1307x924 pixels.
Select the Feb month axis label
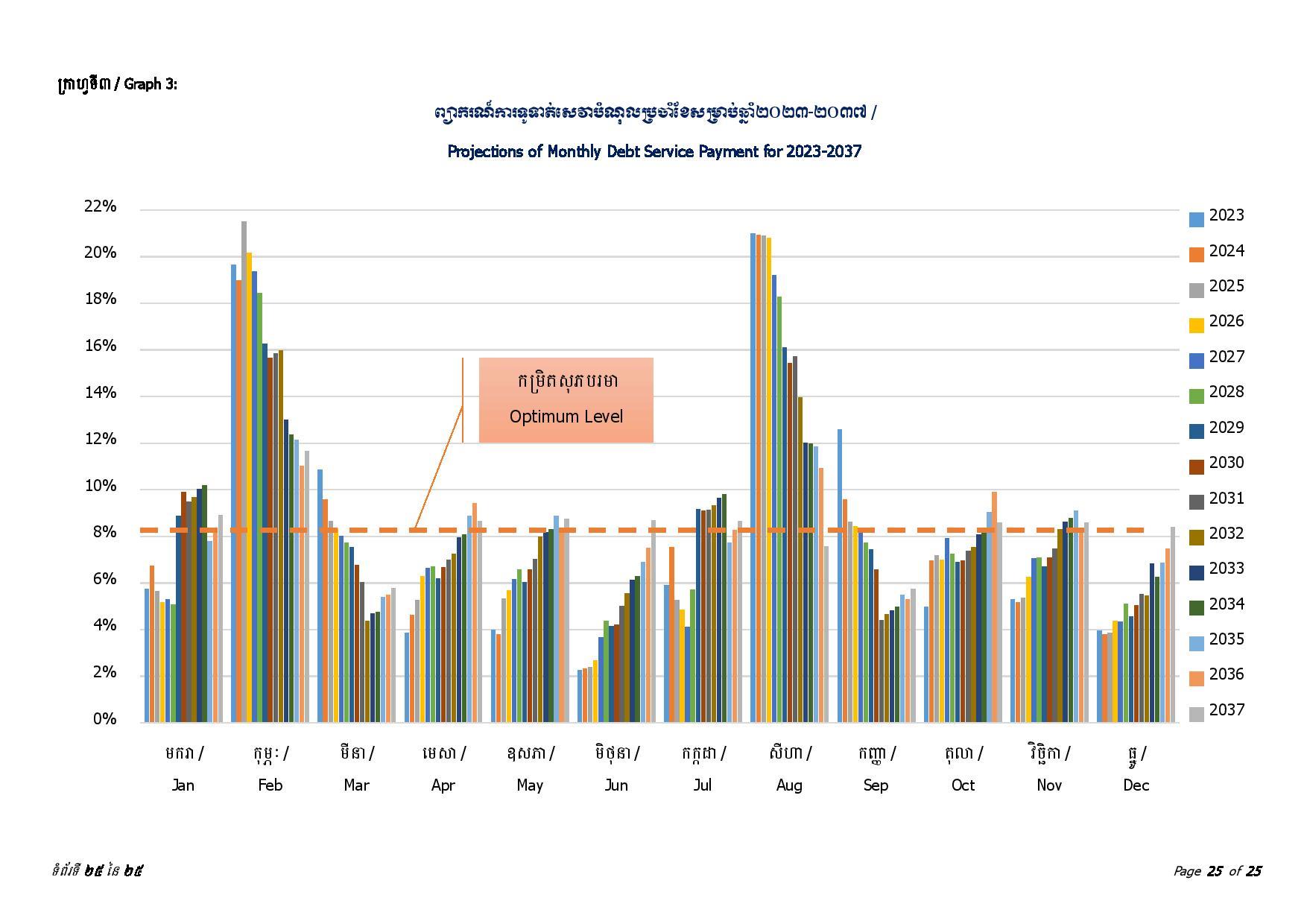[x=270, y=785]
